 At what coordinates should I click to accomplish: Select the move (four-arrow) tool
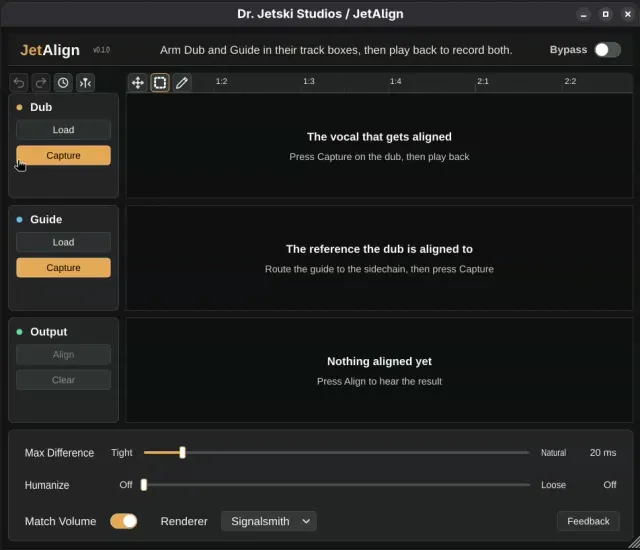[x=138, y=83]
